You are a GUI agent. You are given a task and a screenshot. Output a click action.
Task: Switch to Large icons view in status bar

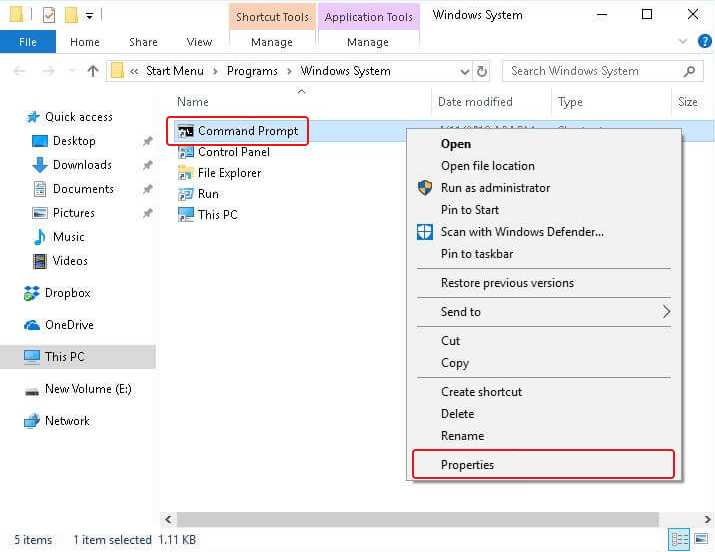701,539
